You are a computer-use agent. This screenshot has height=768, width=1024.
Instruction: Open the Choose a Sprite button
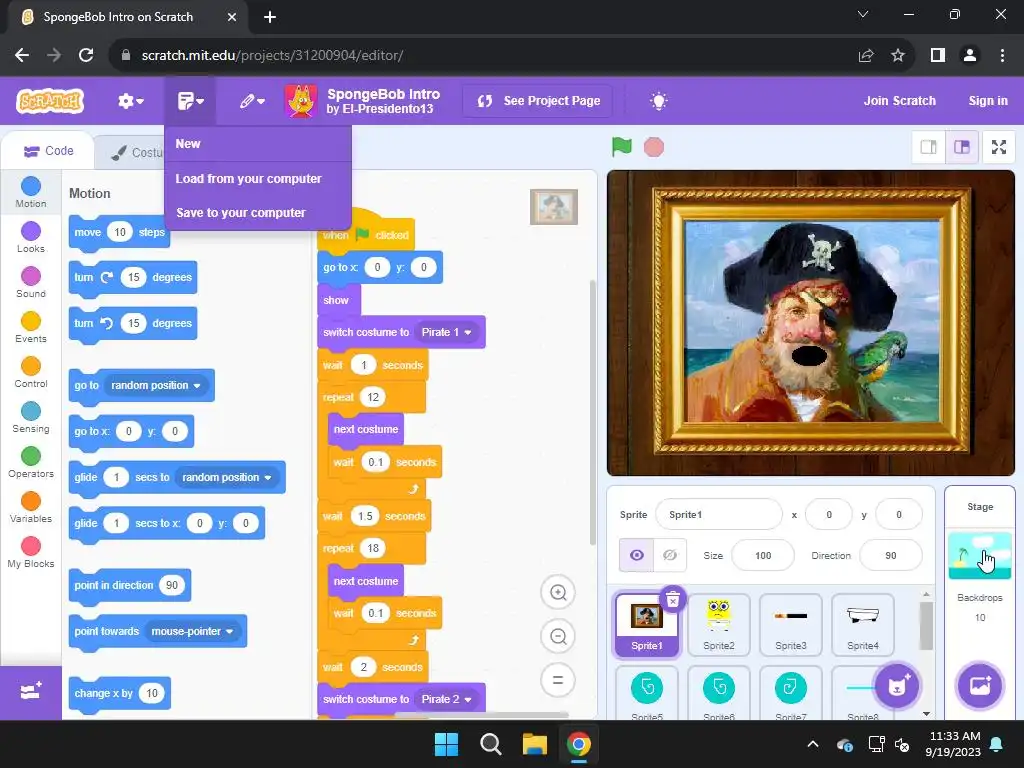click(897, 685)
